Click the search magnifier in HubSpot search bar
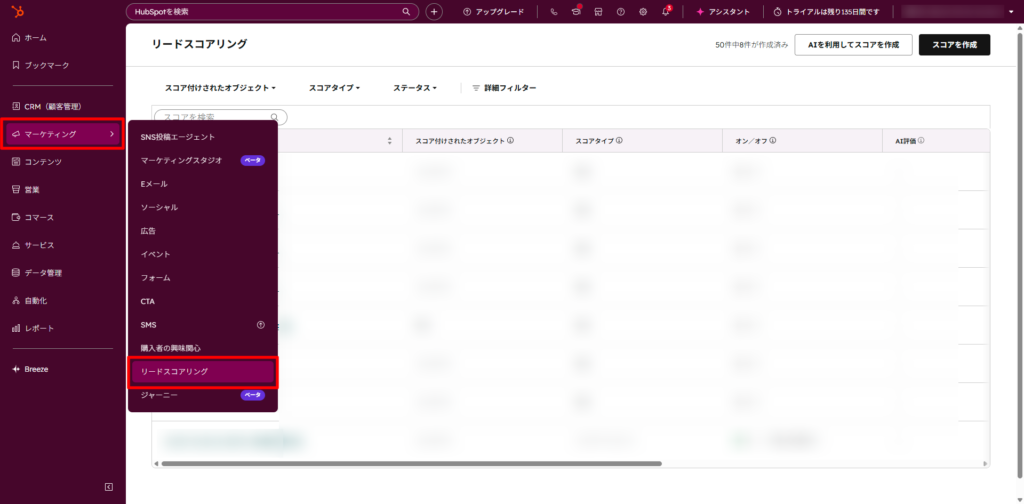 point(406,12)
